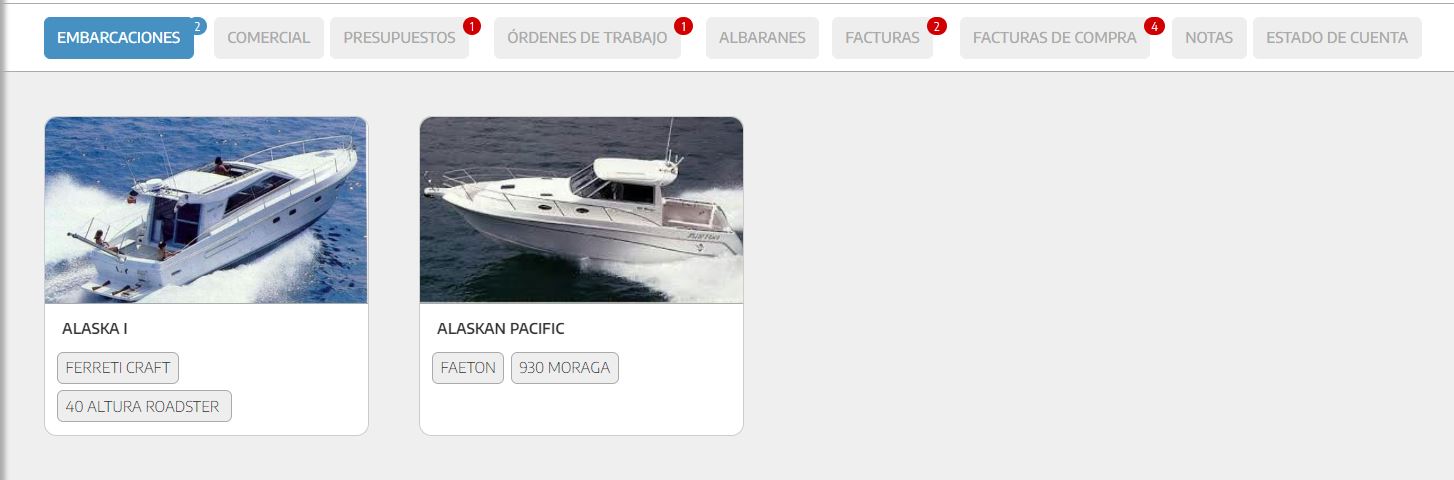This screenshot has width=1454, height=480.
Task: Open the COMERCIAL tab
Action: click(269, 38)
